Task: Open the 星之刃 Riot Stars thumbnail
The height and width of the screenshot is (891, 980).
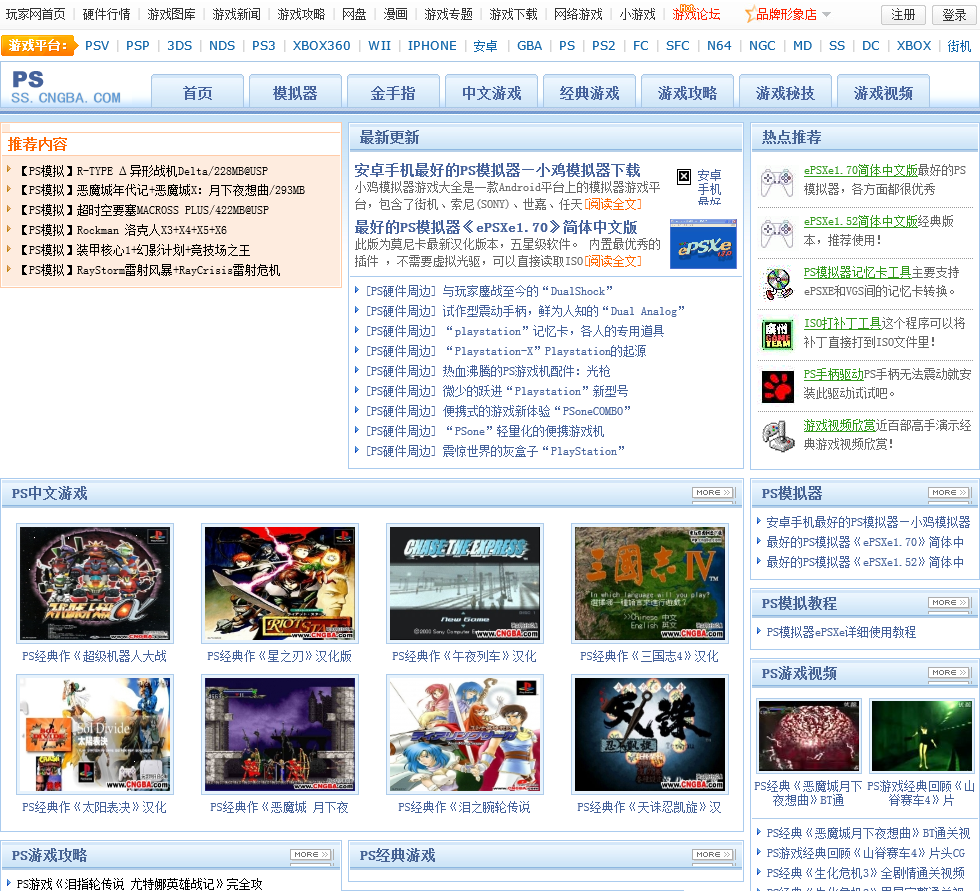Action: (x=280, y=584)
